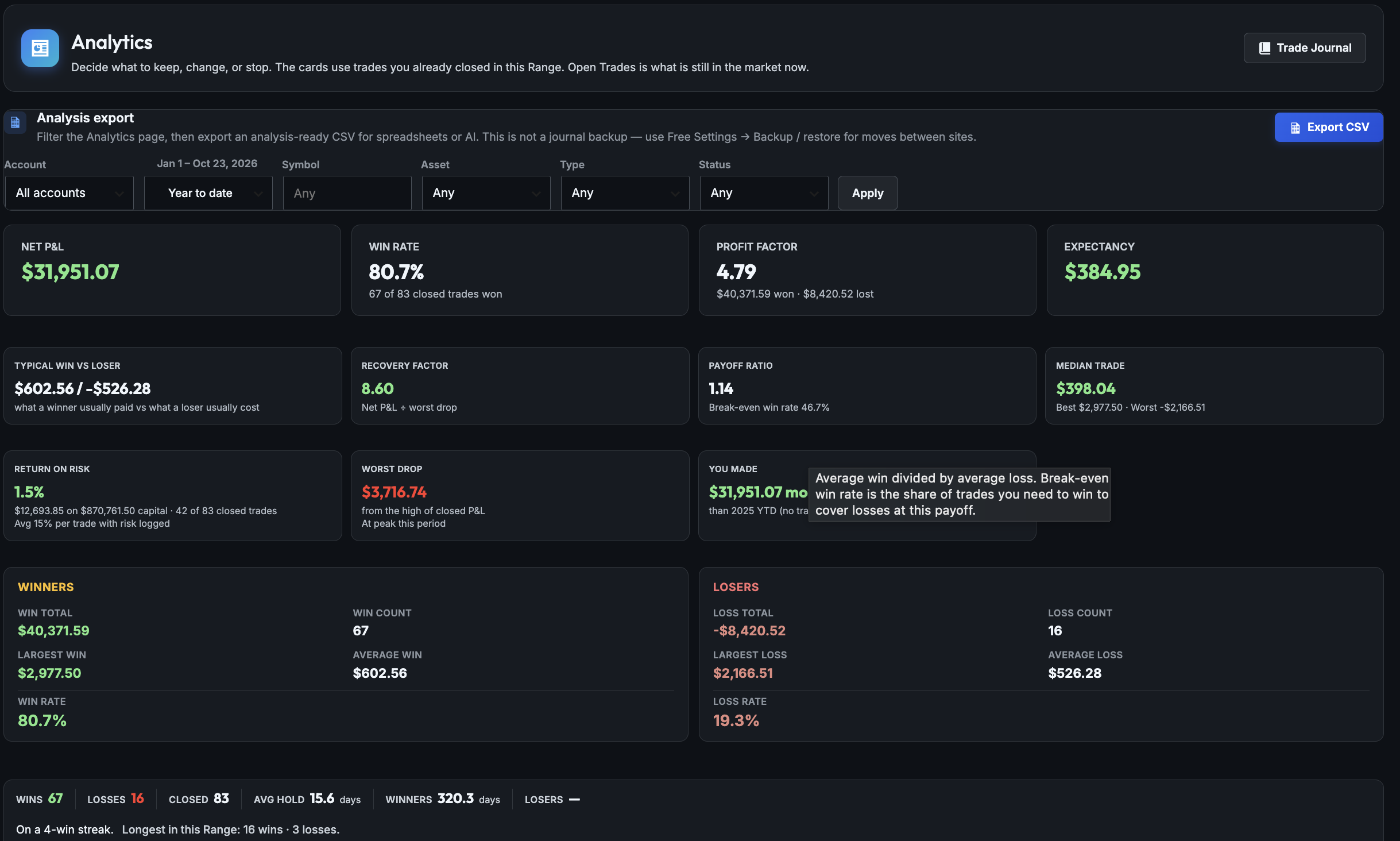The image size is (1400, 841).
Task: Open the All accounts dropdown
Action: tap(69, 193)
